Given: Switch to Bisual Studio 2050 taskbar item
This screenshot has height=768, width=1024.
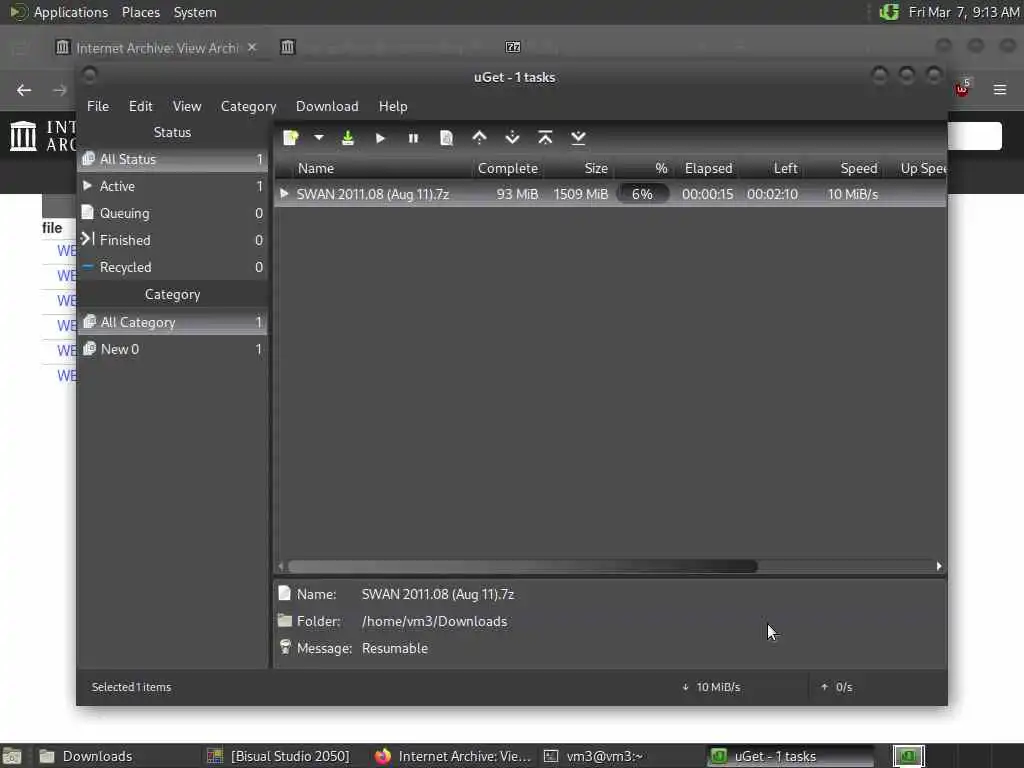Looking at the screenshot, I should [x=279, y=756].
